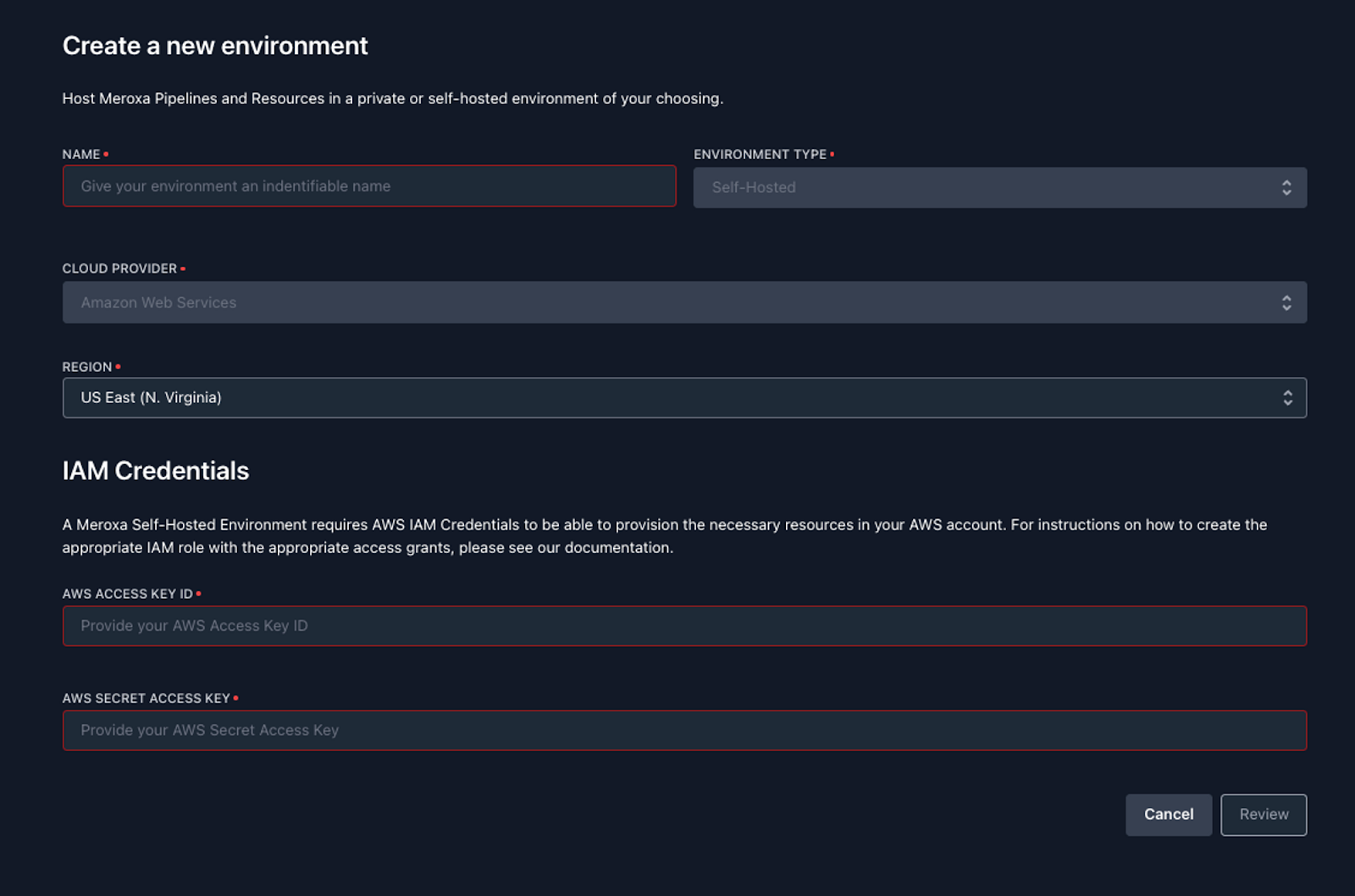Click the asterisk beside AWS ACCESS KEY ID
Screen dimensions: 1355x896
point(200,593)
